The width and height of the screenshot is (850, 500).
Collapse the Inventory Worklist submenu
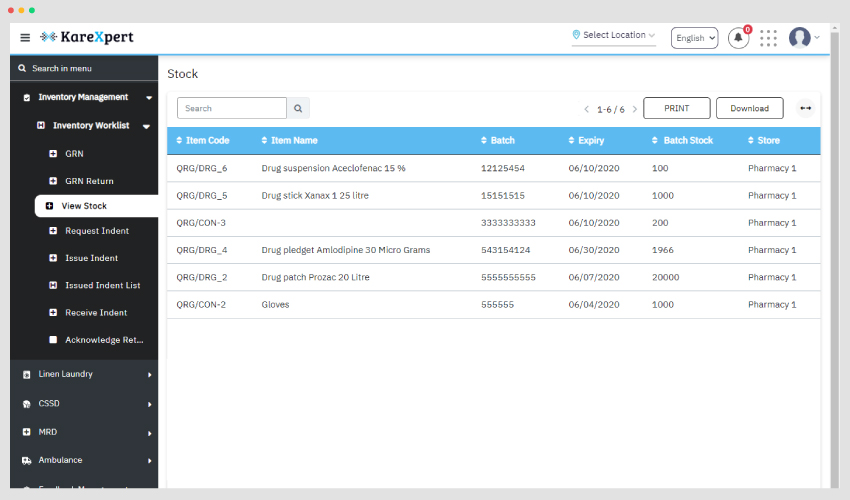pyautogui.click(x=146, y=126)
